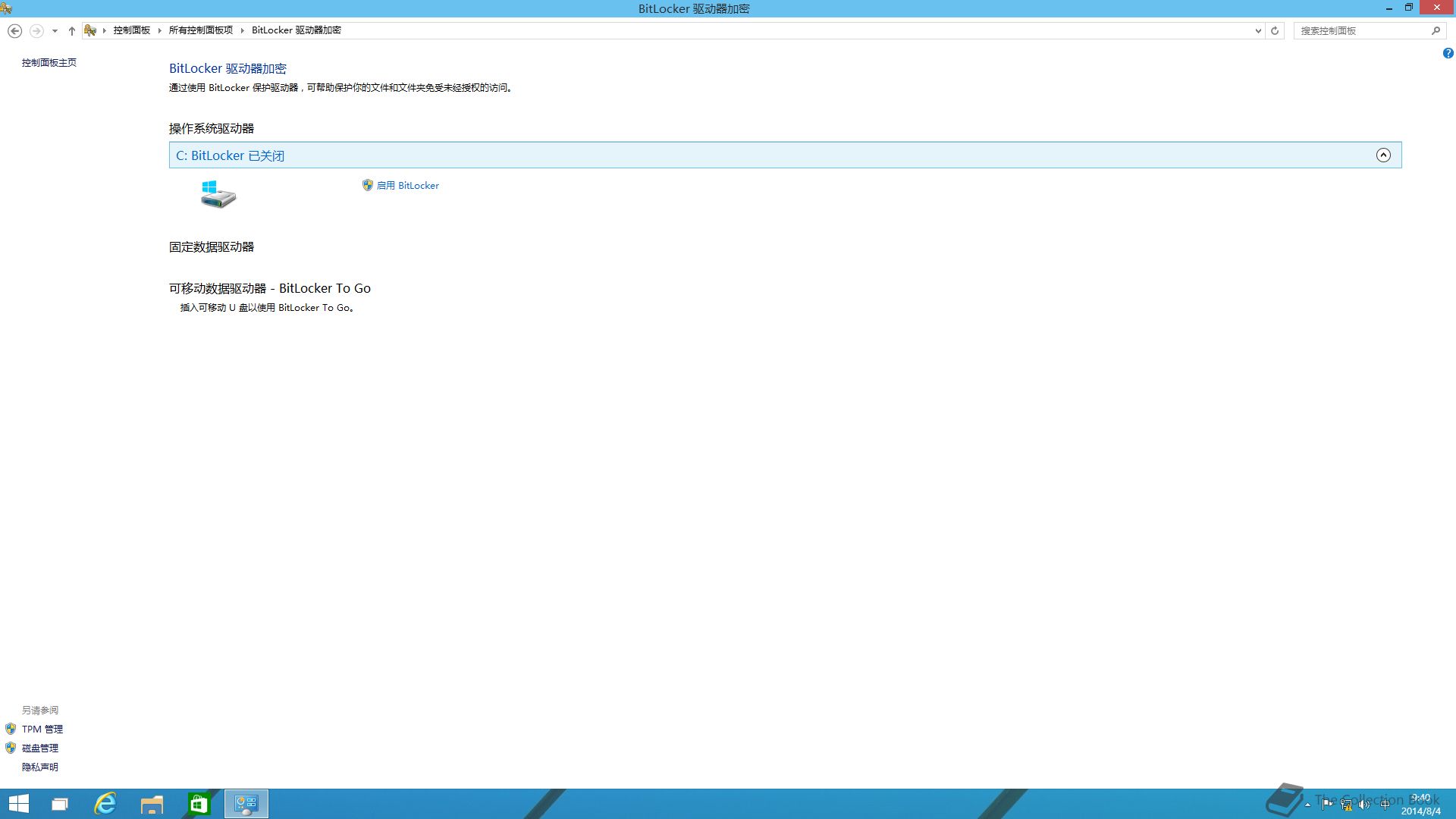
Task: Click 启用 BitLocker link
Action: click(x=408, y=186)
